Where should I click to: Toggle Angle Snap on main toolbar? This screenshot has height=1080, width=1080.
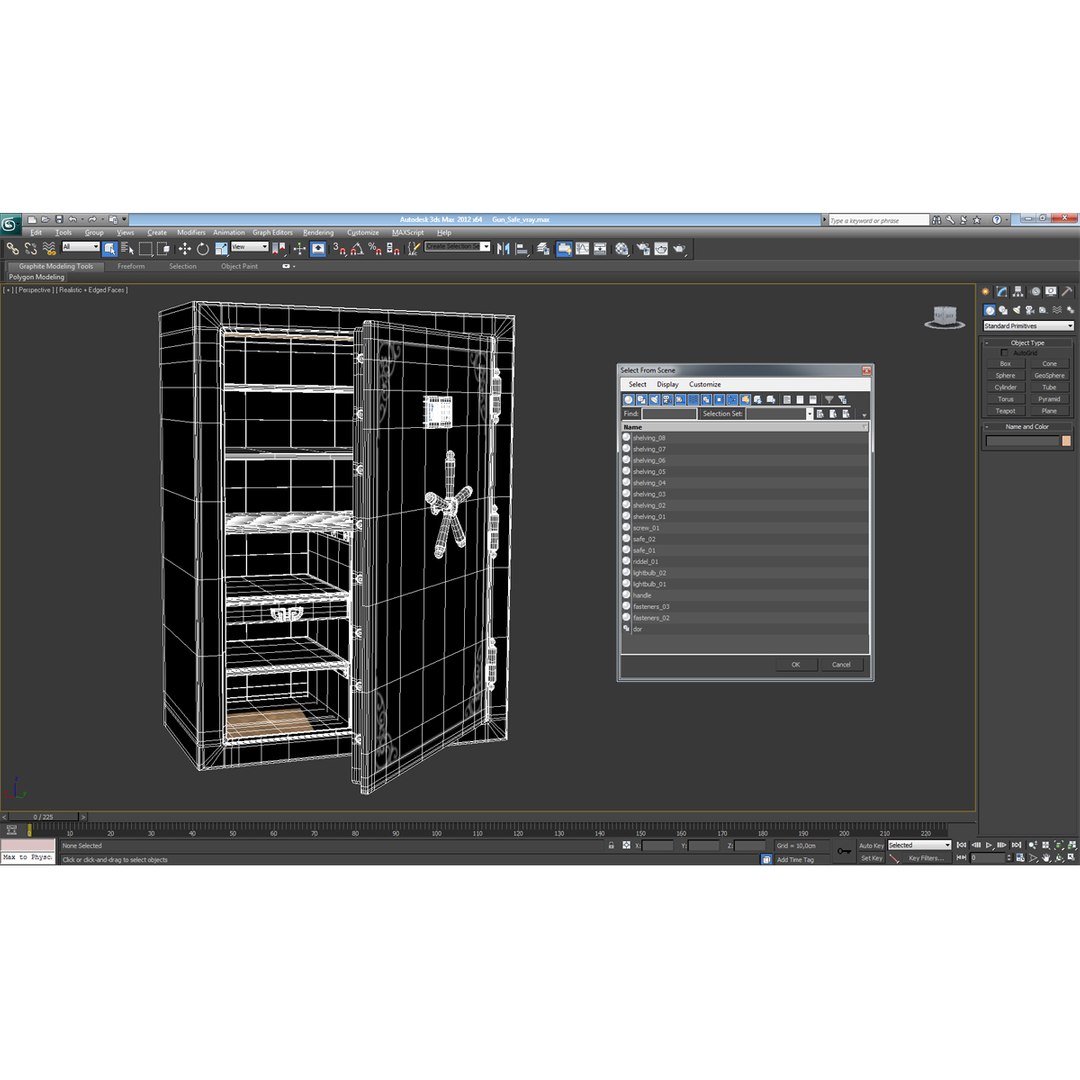[x=357, y=249]
